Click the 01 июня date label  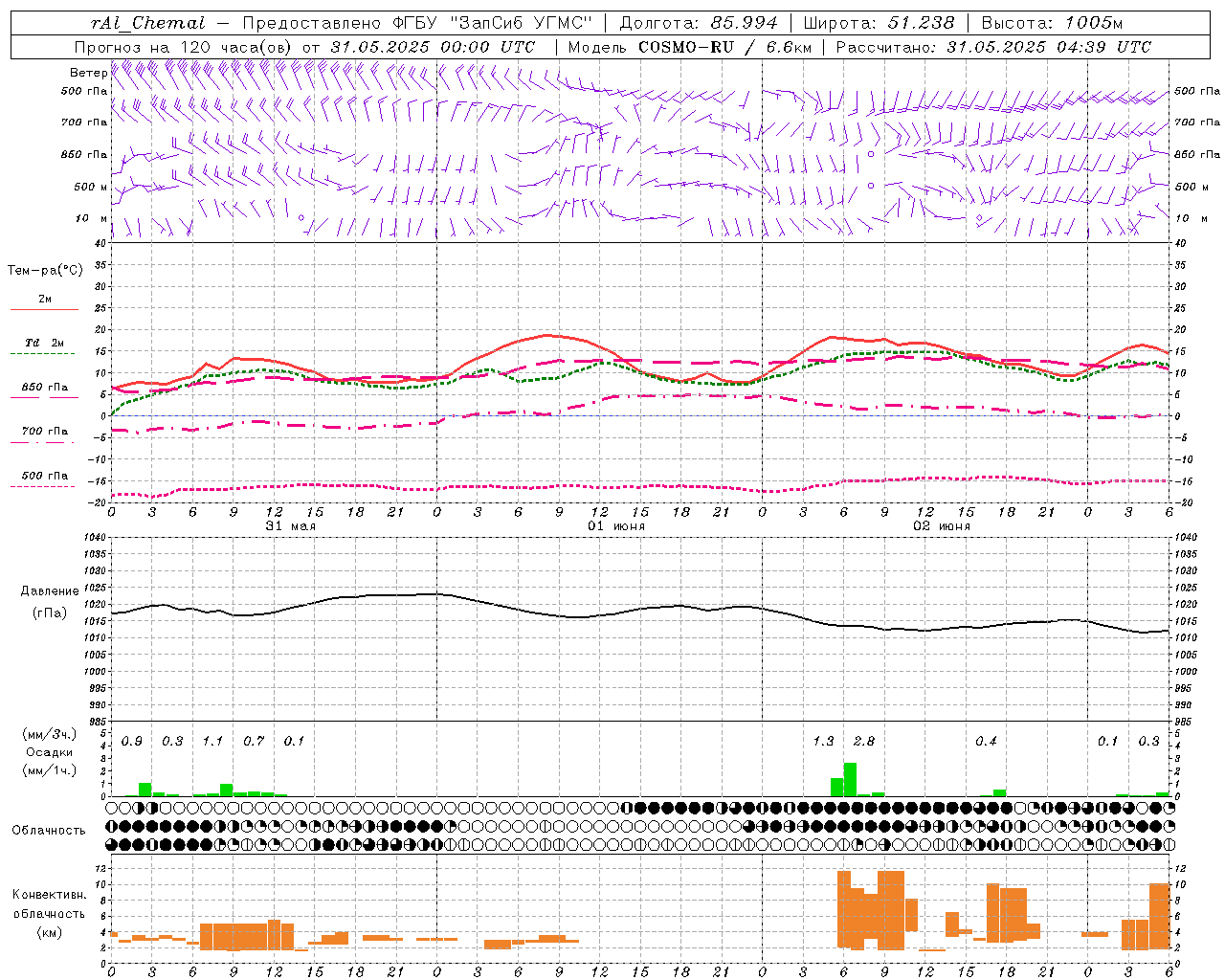[615, 526]
